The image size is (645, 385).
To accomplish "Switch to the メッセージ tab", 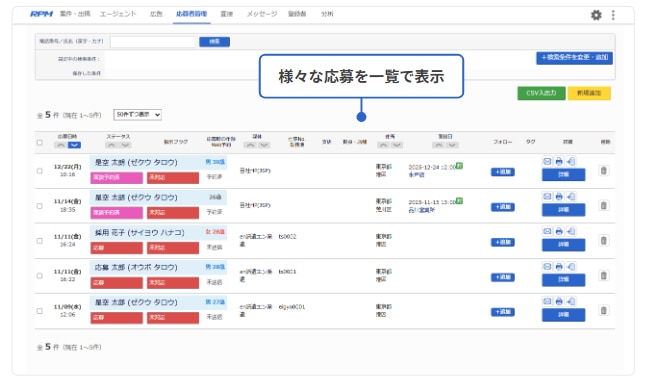I will click(262, 14).
